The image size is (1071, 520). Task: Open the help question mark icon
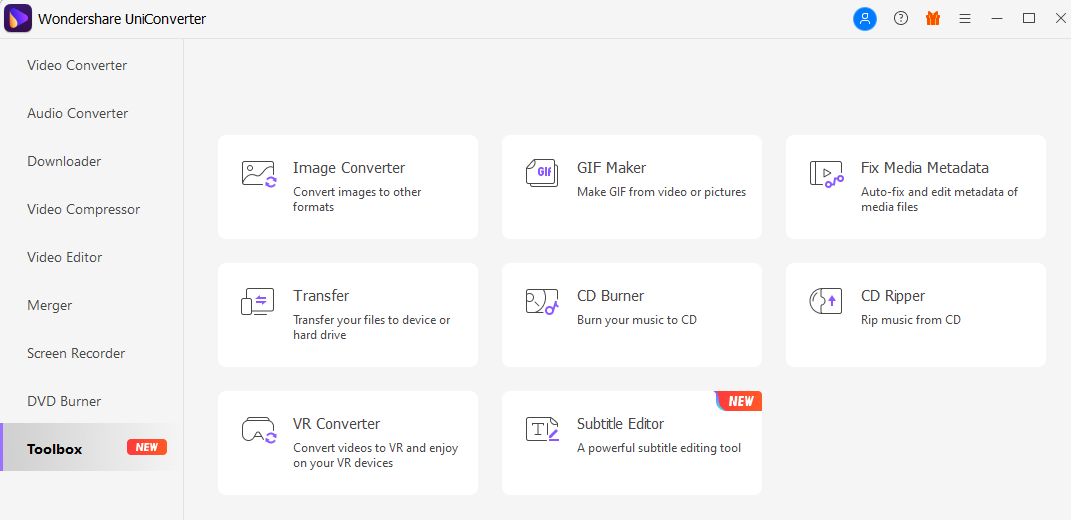click(x=901, y=18)
